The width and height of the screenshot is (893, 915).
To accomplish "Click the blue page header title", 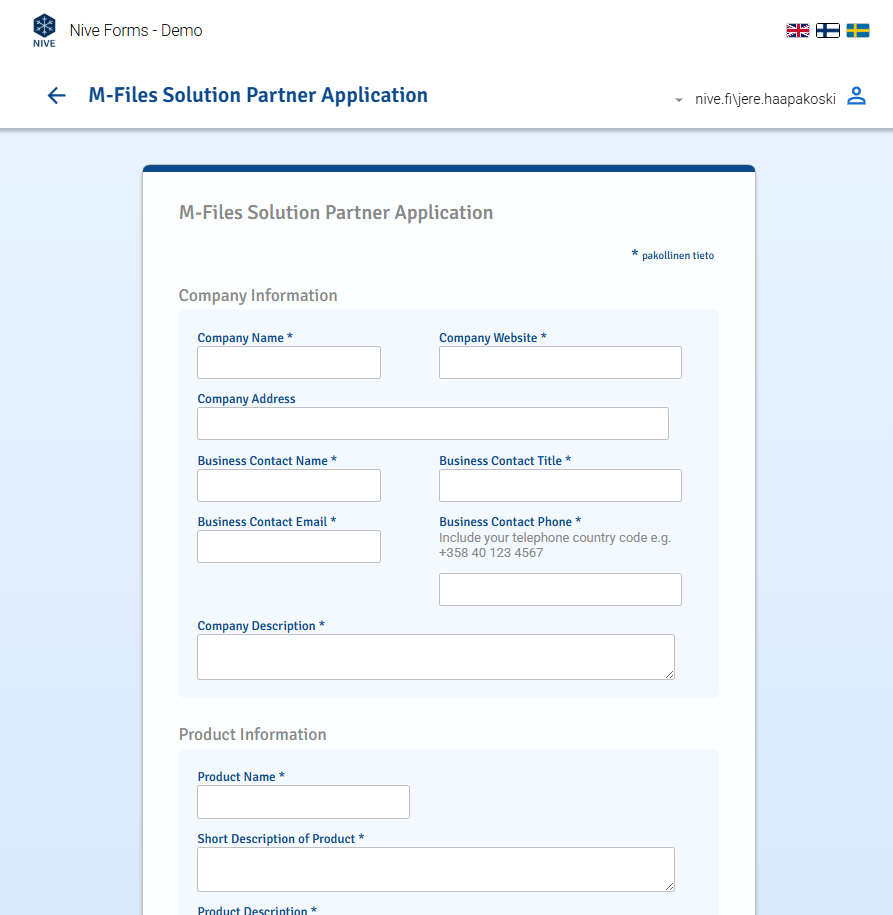I will (258, 95).
